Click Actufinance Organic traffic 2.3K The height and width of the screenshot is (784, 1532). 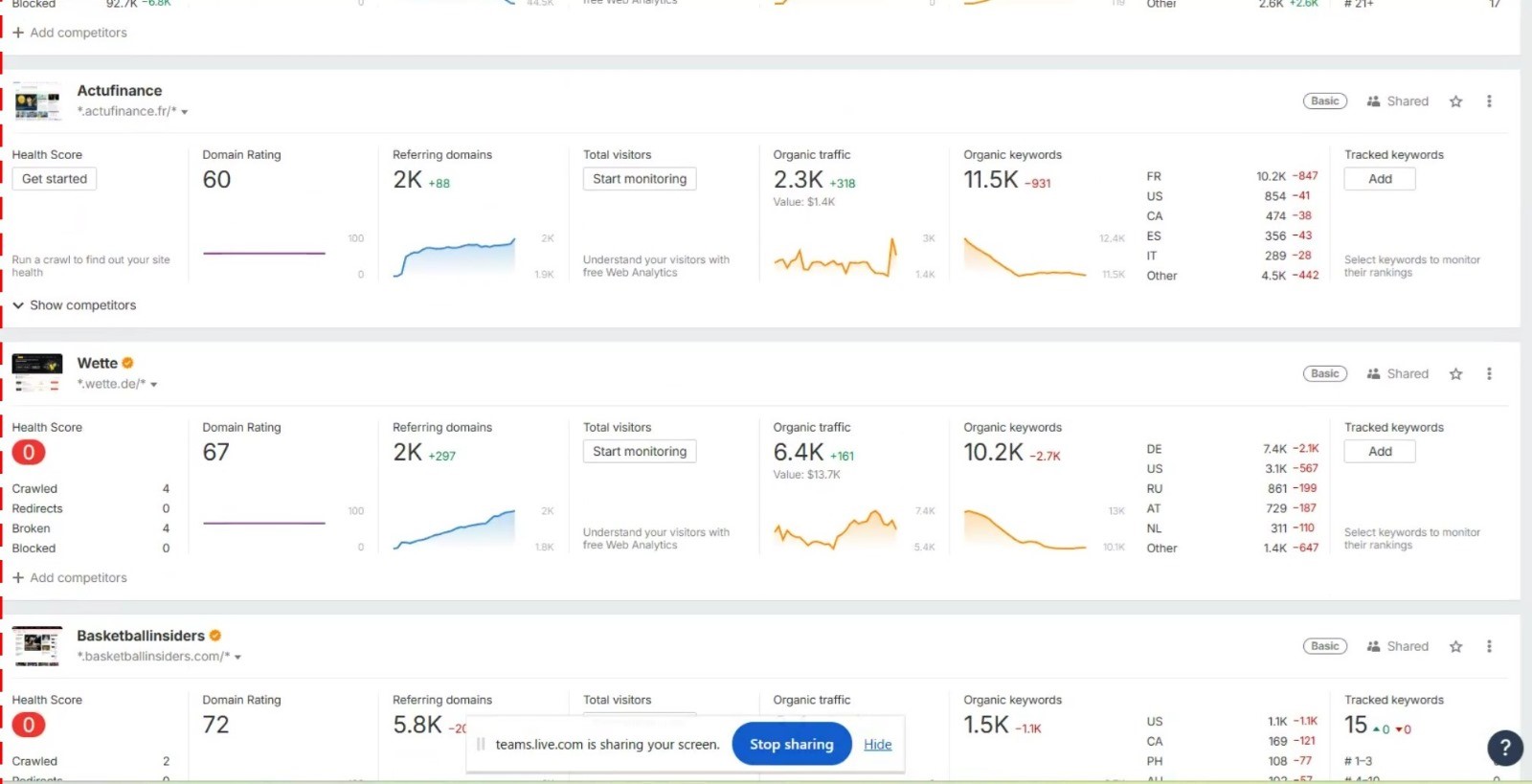[x=799, y=180]
